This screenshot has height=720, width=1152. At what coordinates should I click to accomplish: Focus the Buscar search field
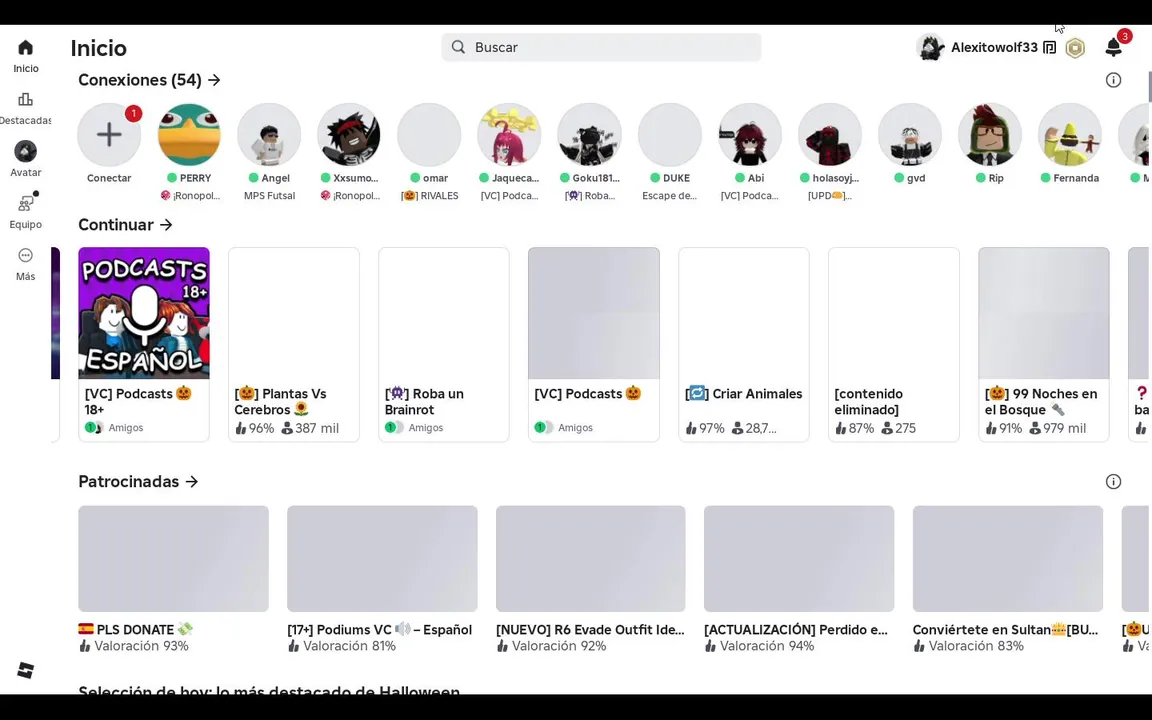click(601, 47)
